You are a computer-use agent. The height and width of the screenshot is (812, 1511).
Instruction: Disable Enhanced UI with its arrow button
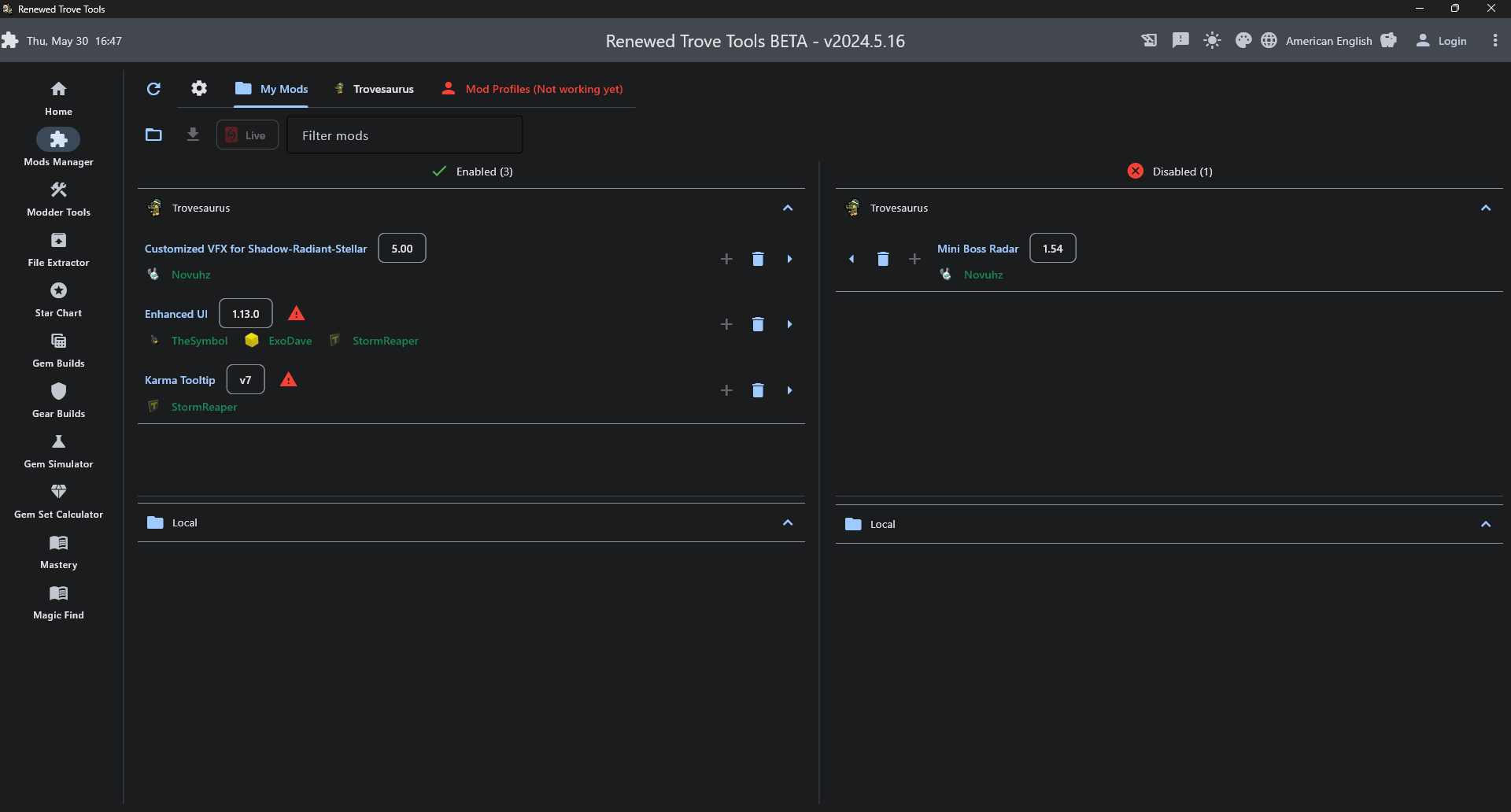(x=789, y=324)
